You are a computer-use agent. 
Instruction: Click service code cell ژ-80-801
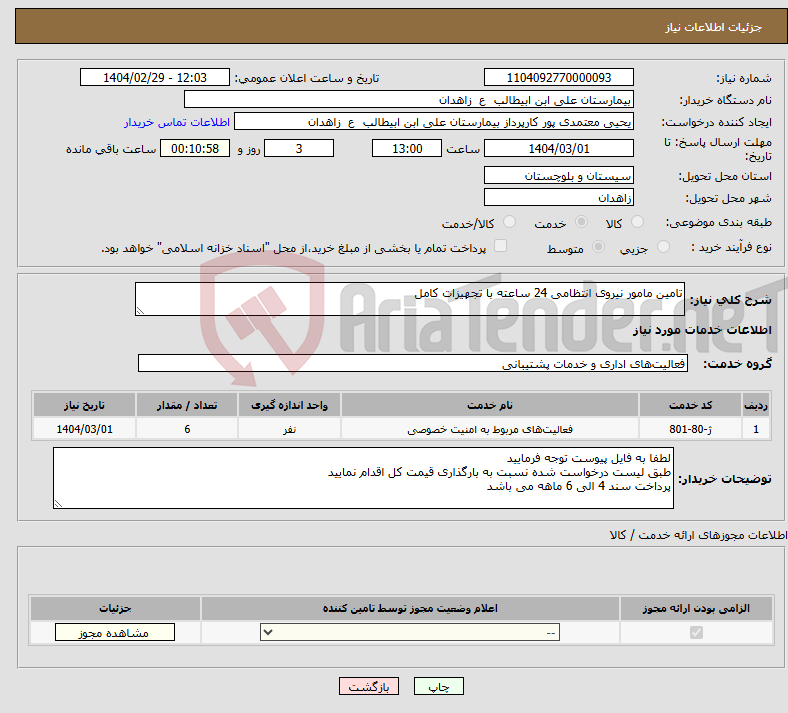(x=691, y=429)
